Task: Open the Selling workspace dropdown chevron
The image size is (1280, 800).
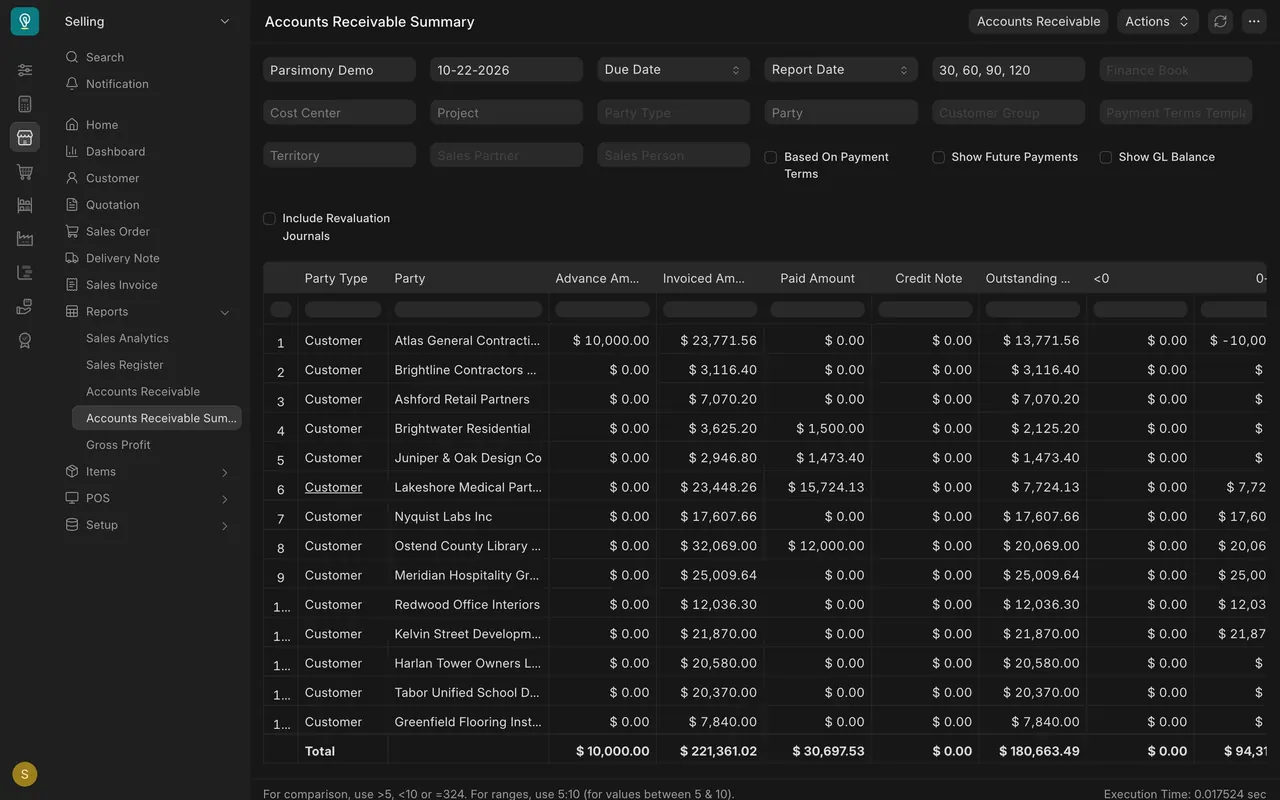Action: point(225,21)
